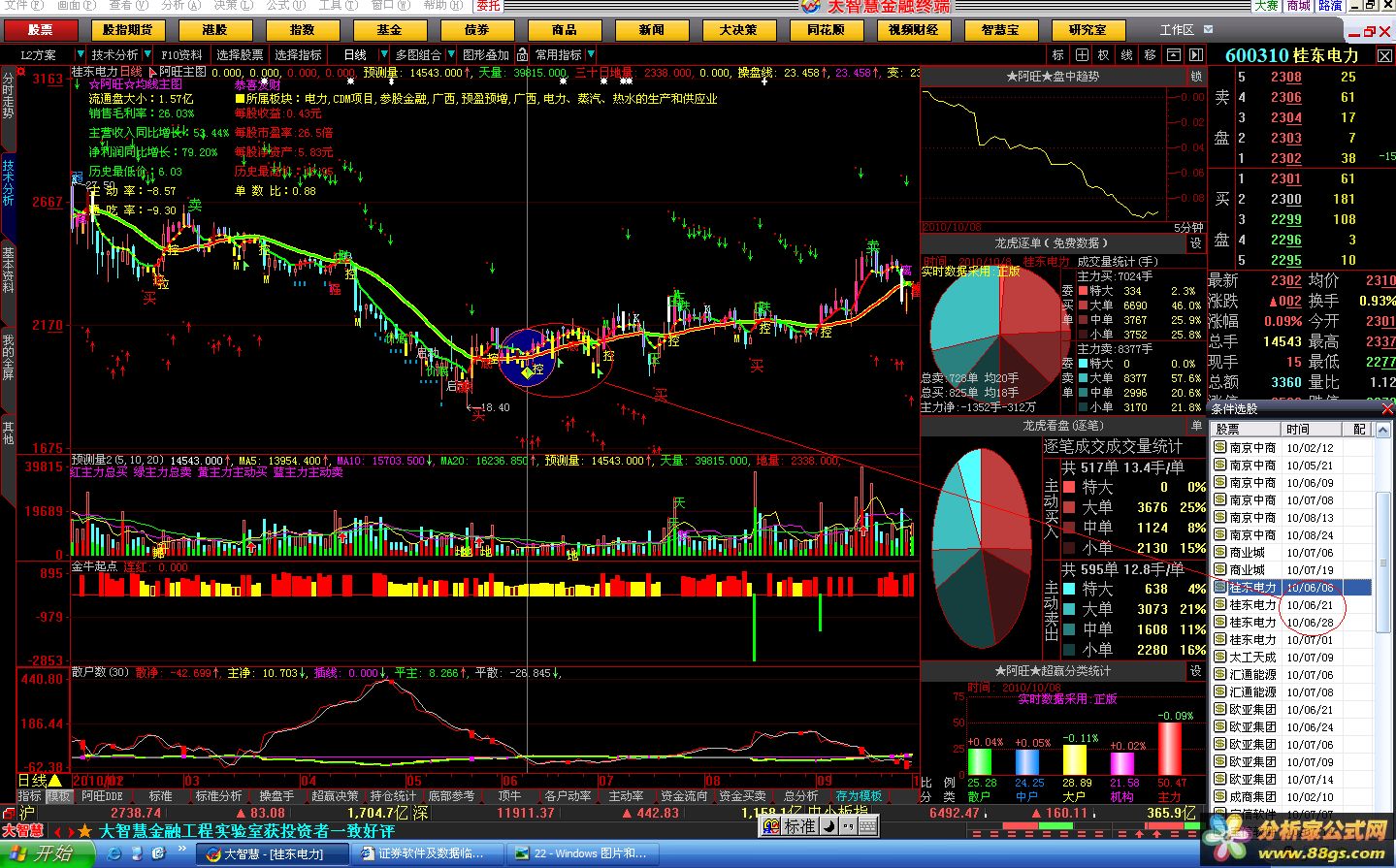Click the 单 icon on 龙虎看盘 panel
Viewport: 1396px width, 868px height.
(x=1196, y=426)
